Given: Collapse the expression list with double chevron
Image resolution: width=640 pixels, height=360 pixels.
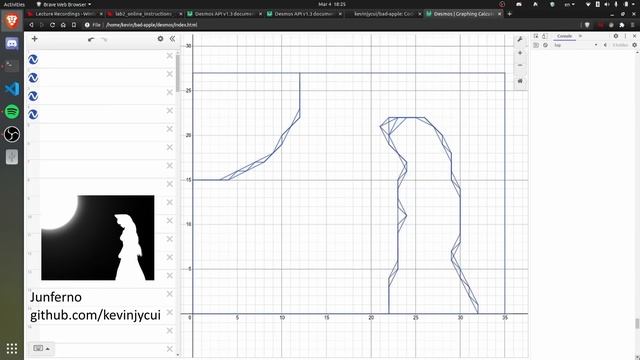Looking at the screenshot, I should tap(172, 39).
